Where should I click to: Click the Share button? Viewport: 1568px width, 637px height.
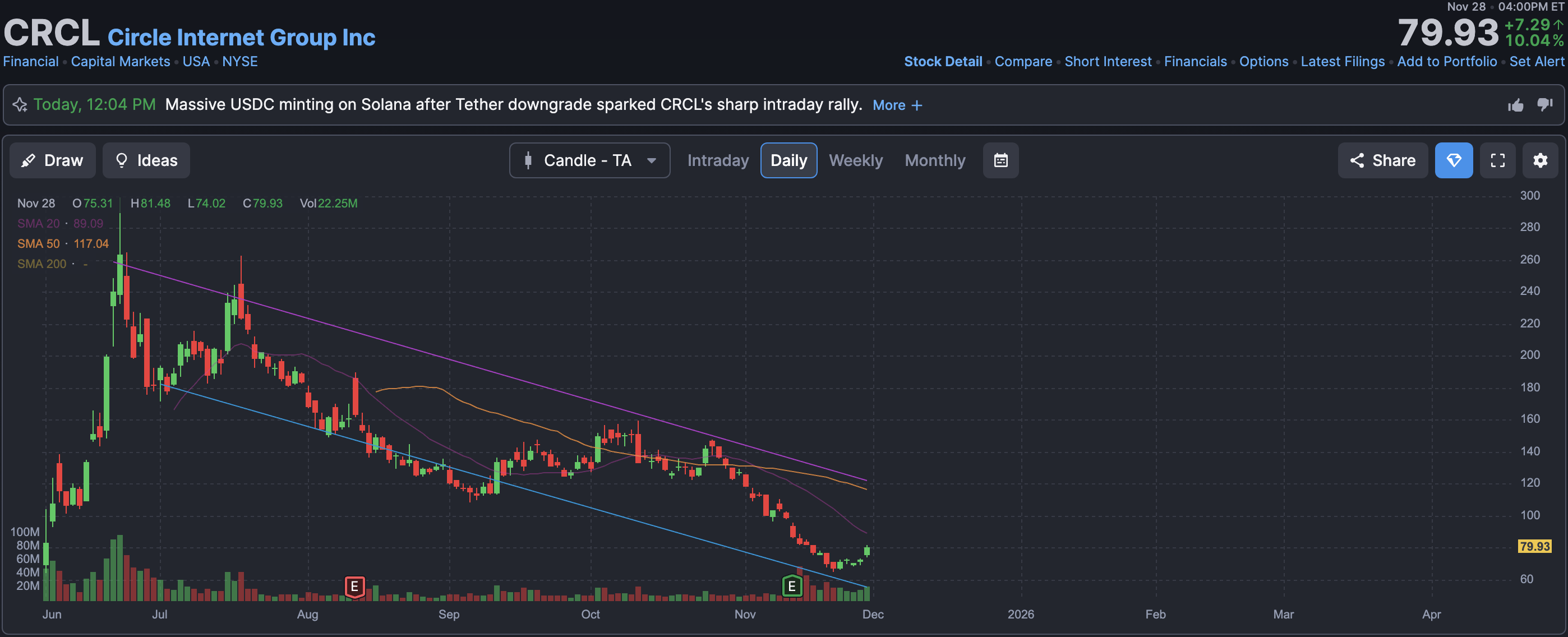[x=1382, y=160]
